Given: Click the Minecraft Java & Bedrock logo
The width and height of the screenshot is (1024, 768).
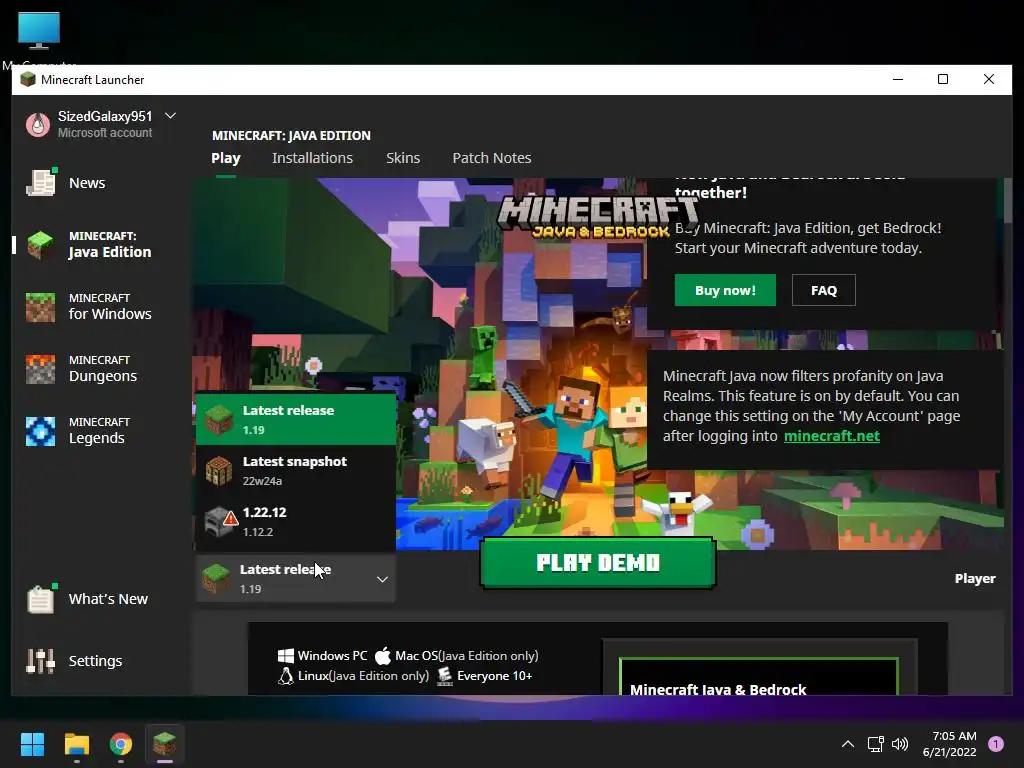Looking at the screenshot, I should pyautogui.click(x=596, y=216).
